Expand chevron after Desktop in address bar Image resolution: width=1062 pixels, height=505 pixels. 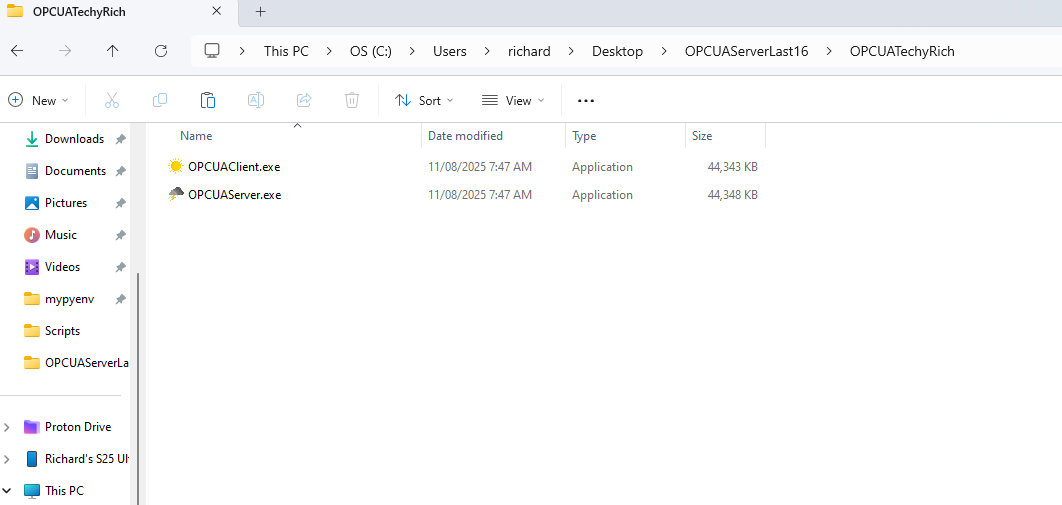pyautogui.click(x=663, y=51)
